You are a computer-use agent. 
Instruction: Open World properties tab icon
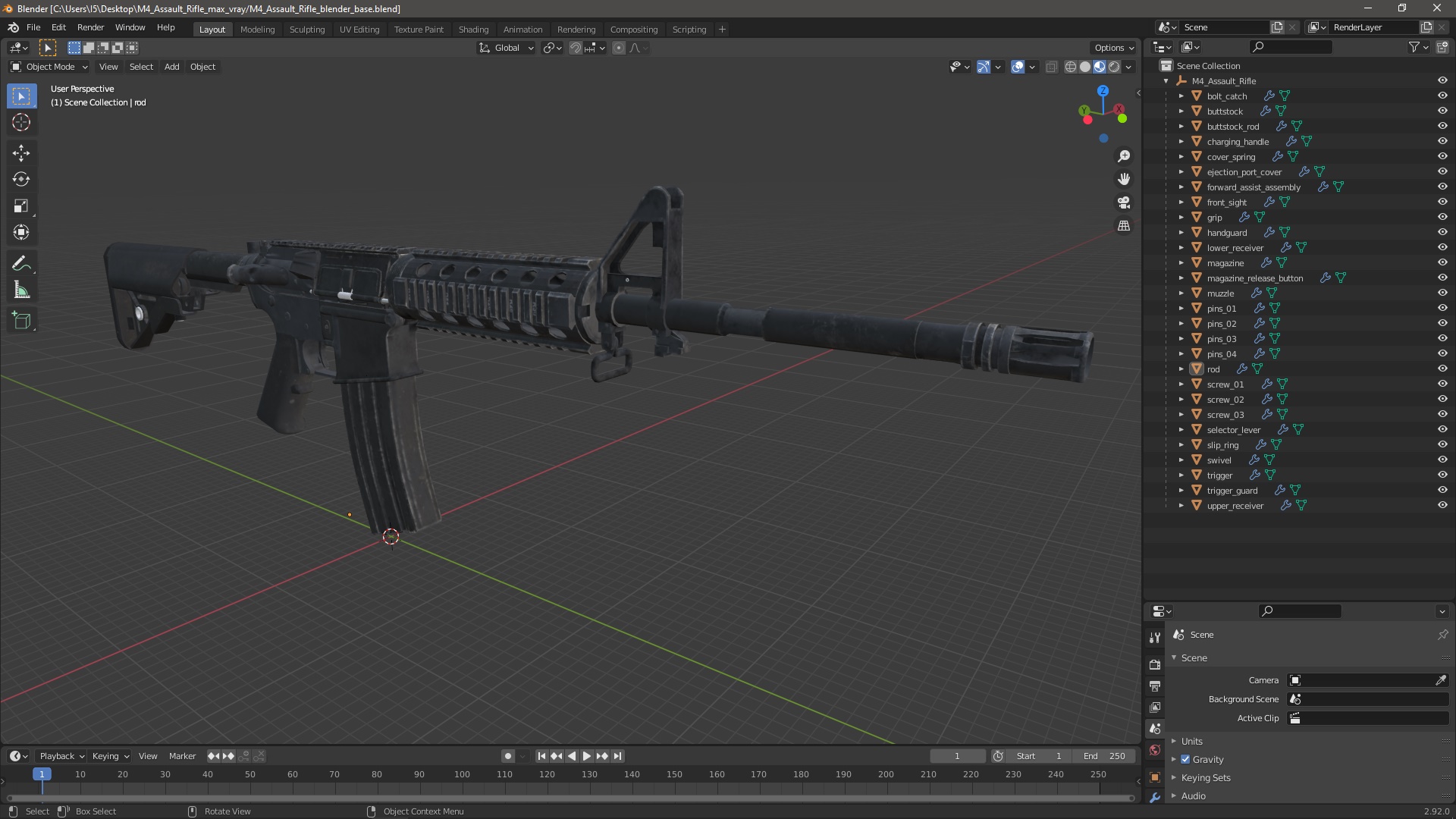click(1155, 750)
